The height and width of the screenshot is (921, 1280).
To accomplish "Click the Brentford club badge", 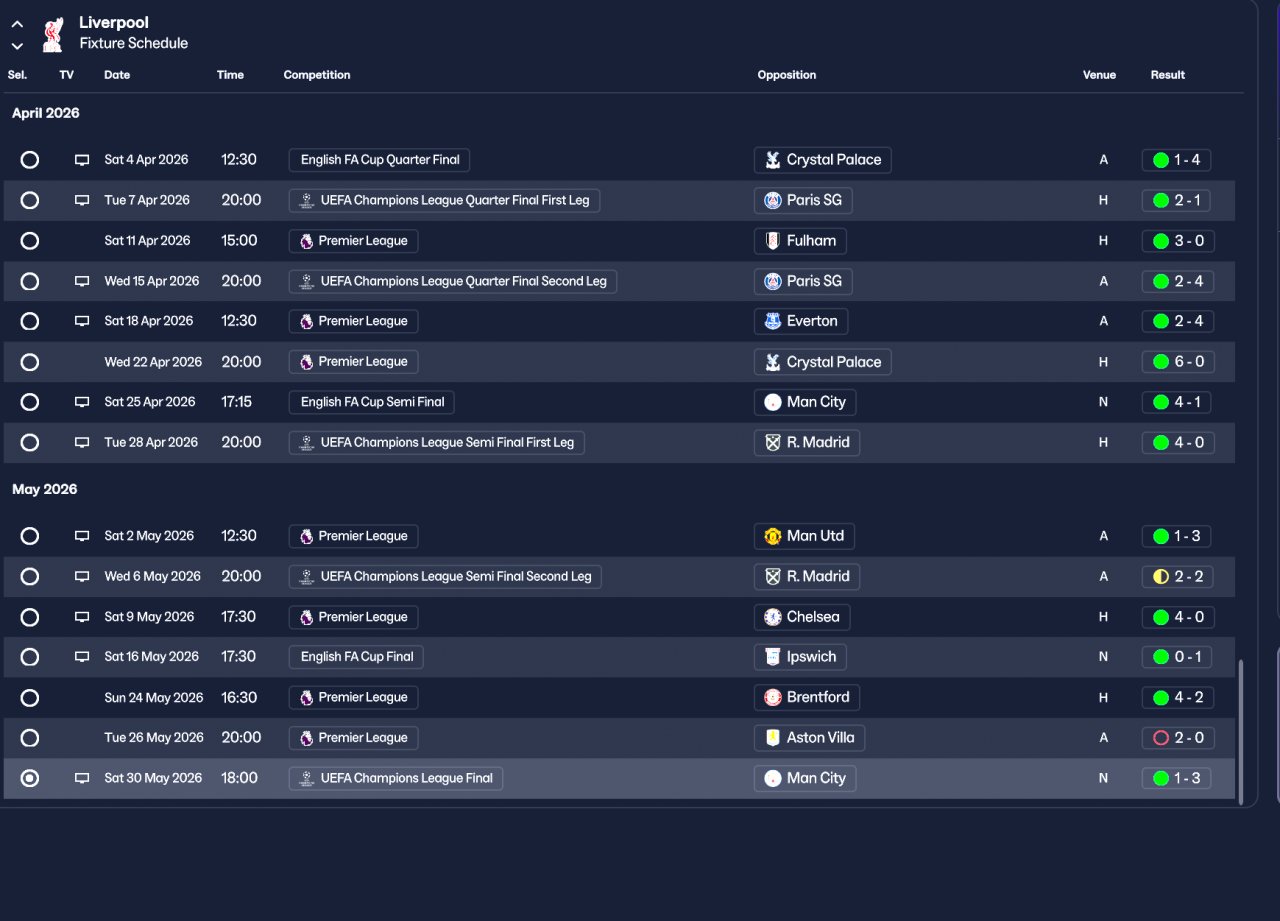I will tap(772, 697).
